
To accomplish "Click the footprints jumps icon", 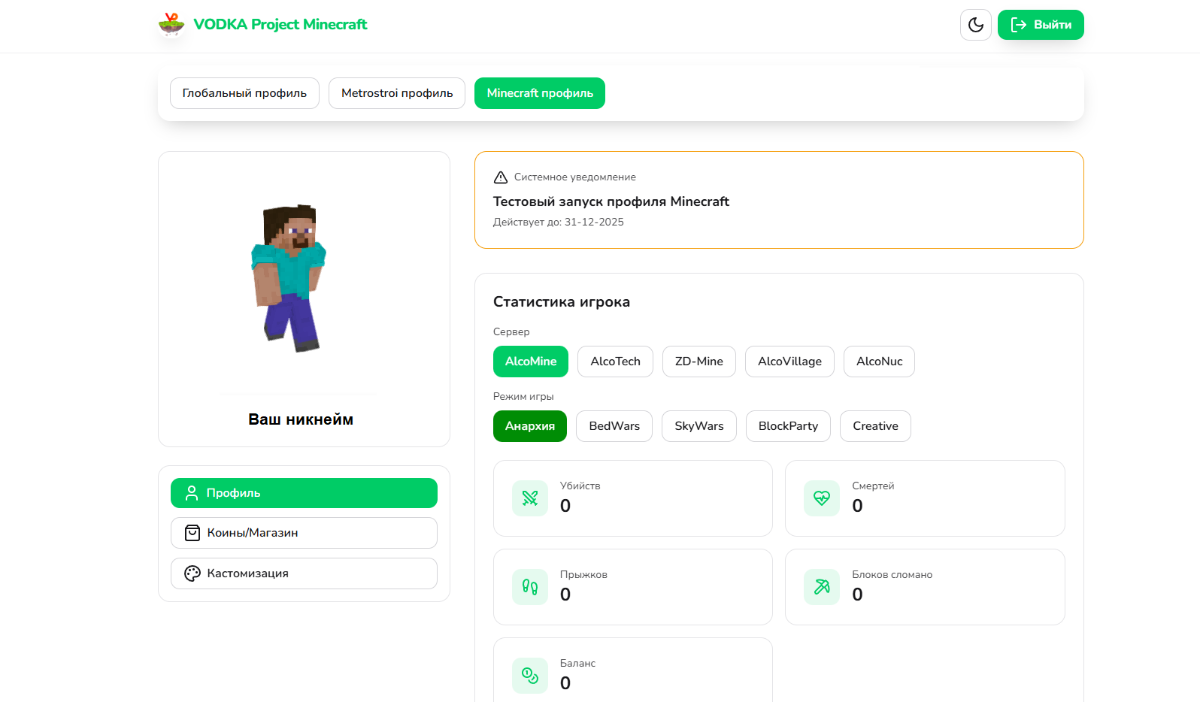I will click(529, 587).
